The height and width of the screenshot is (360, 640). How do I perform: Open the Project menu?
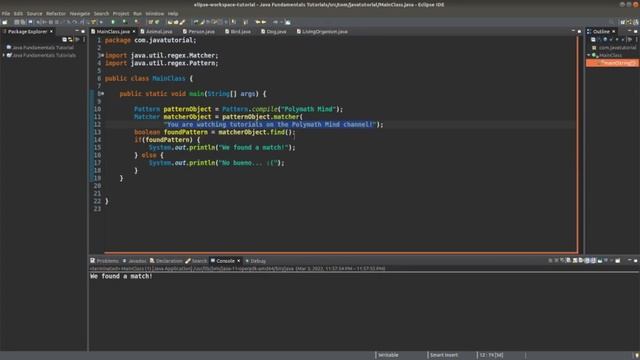coord(121,13)
